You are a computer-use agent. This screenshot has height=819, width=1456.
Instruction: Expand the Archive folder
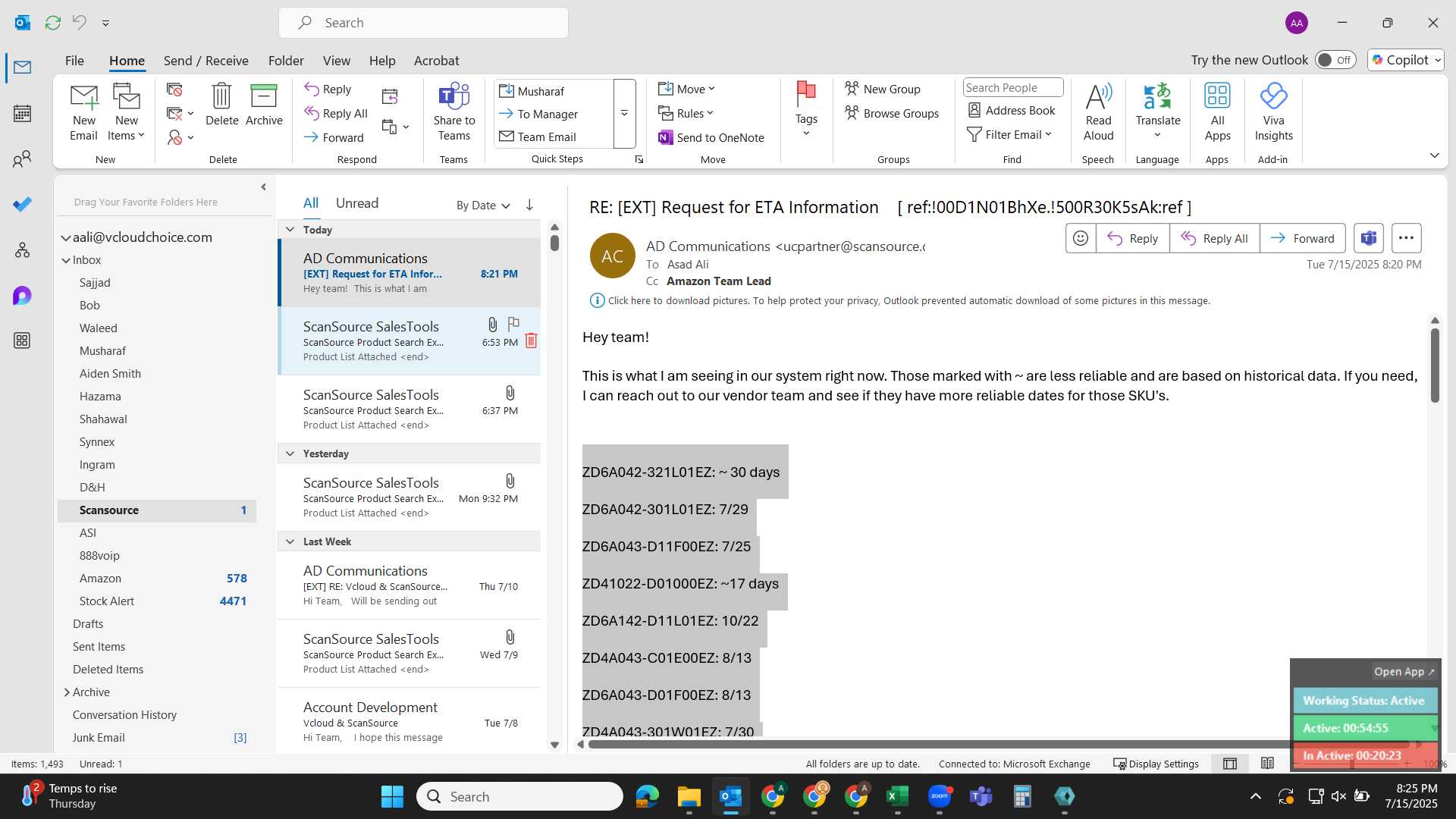[67, 692]
